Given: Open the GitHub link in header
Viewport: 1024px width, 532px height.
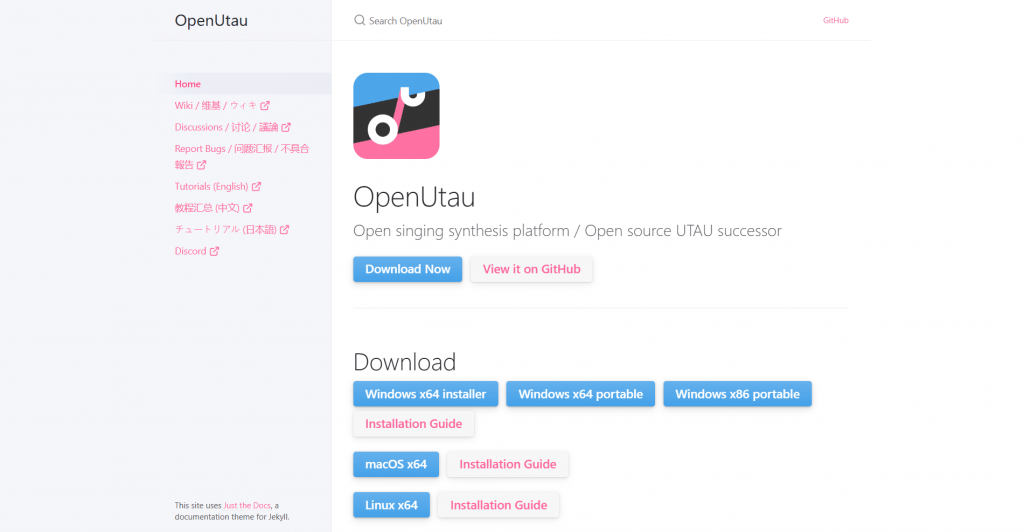Looking at the screenshot, I should click(x=835, y=20).
